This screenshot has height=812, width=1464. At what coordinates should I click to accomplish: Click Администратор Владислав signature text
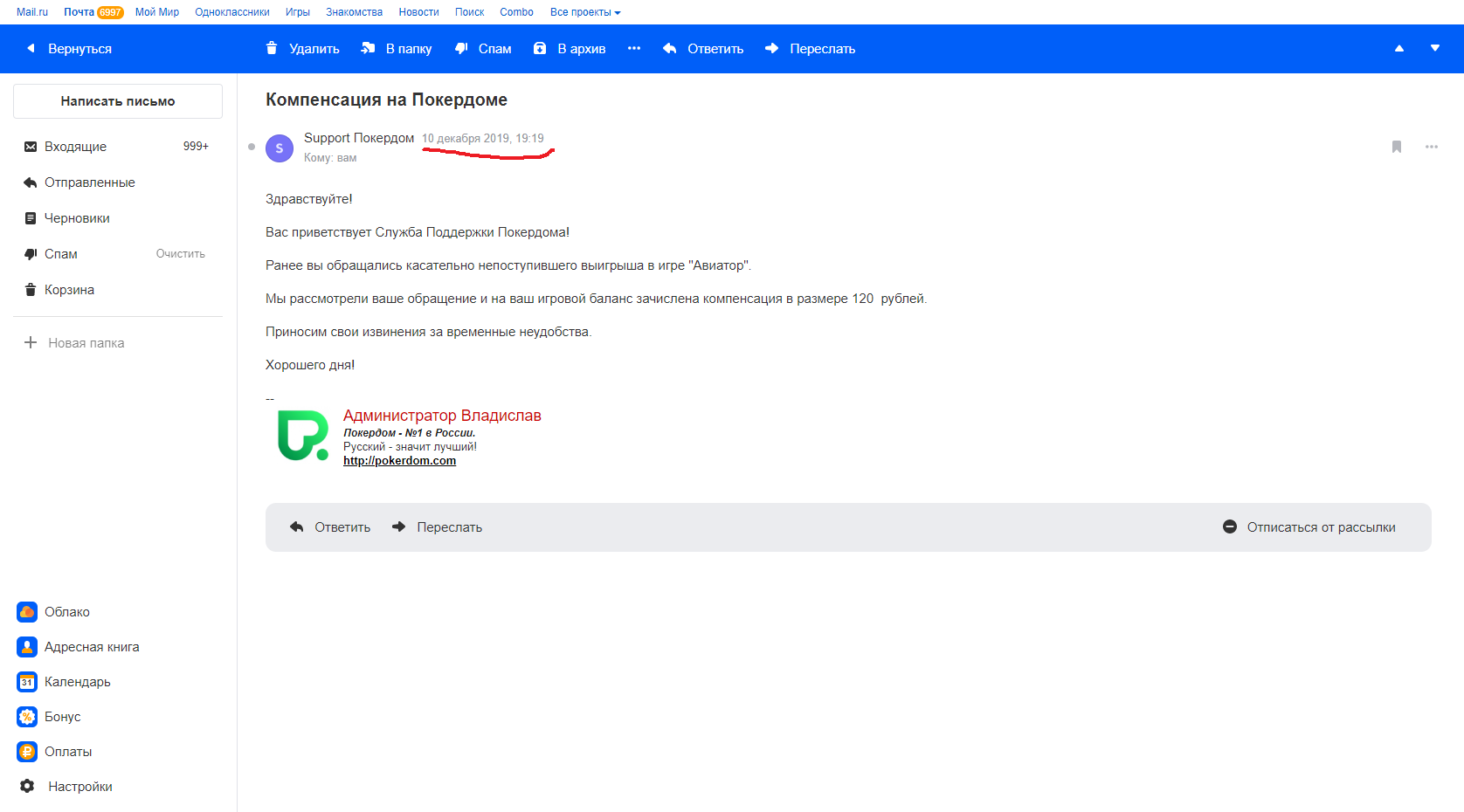click(442, 416)
